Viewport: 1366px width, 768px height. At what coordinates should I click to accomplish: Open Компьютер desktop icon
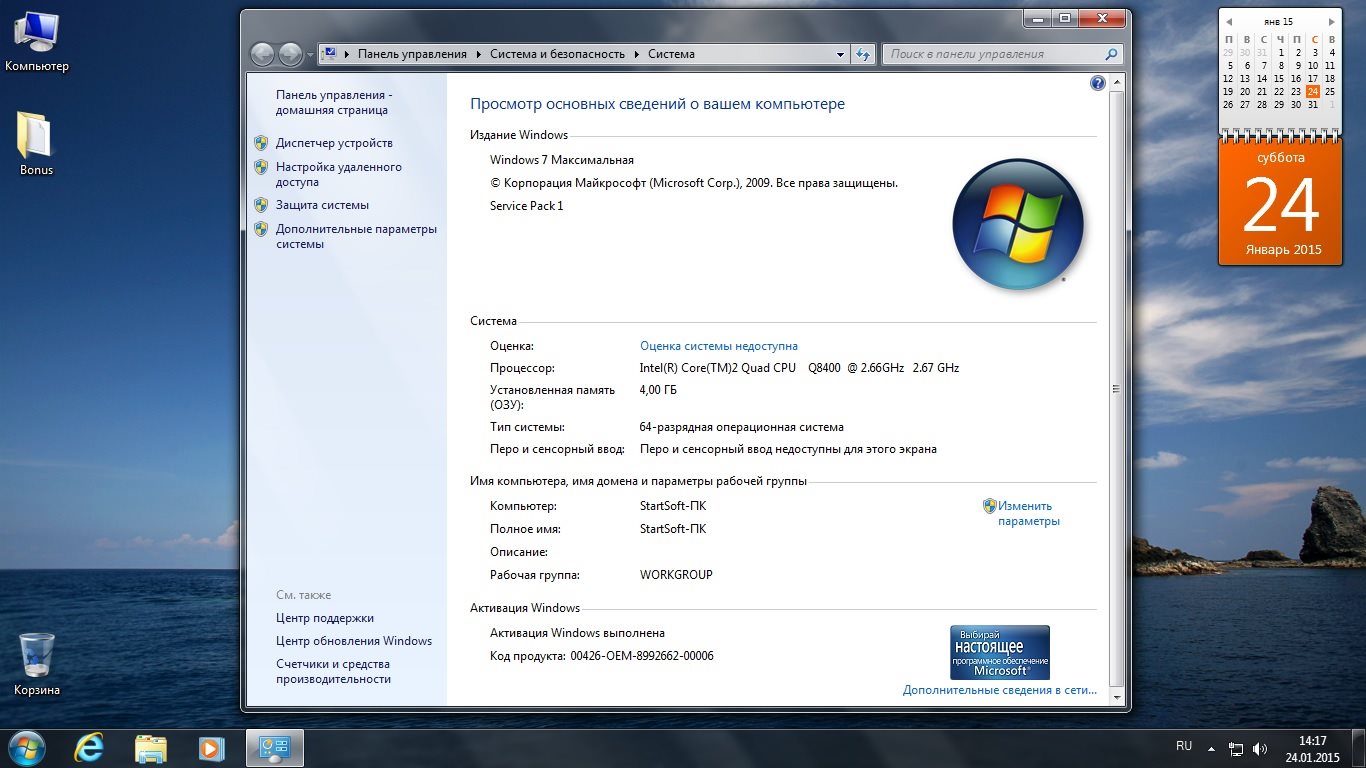37,41
